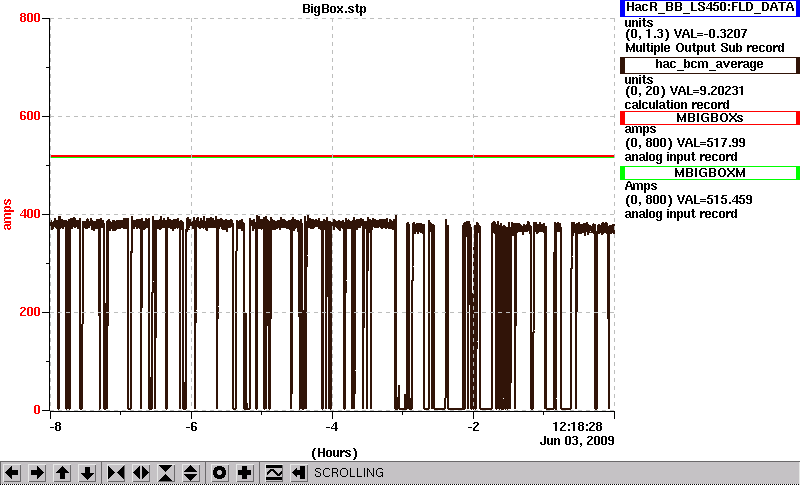Click the -2 hours tick label
800x485 pixels.
pos(473,427)
